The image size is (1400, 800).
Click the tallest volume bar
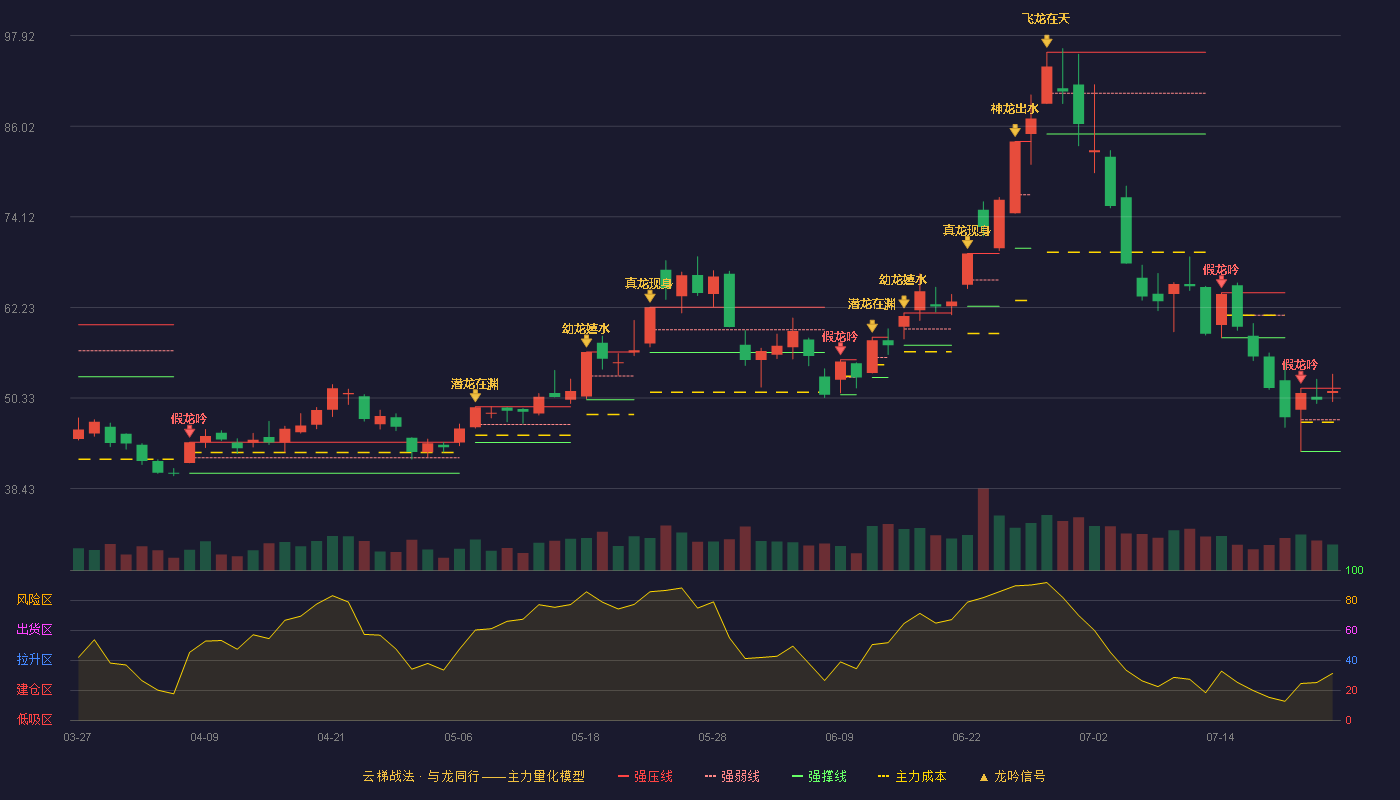[x=983, y=529]
